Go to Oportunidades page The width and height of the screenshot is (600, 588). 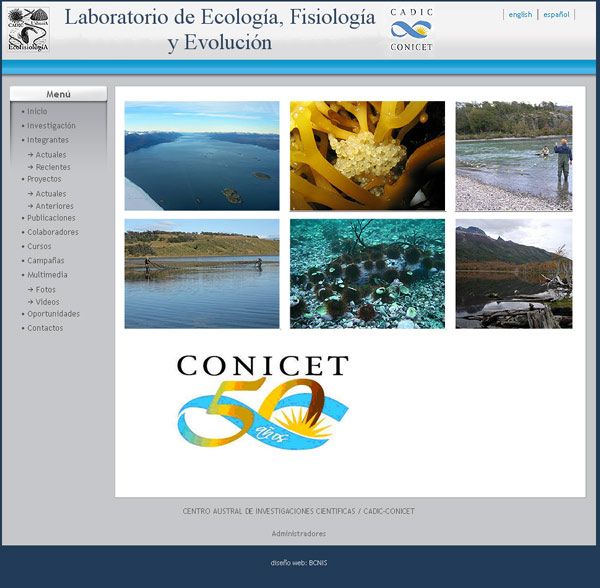(53, 314)
